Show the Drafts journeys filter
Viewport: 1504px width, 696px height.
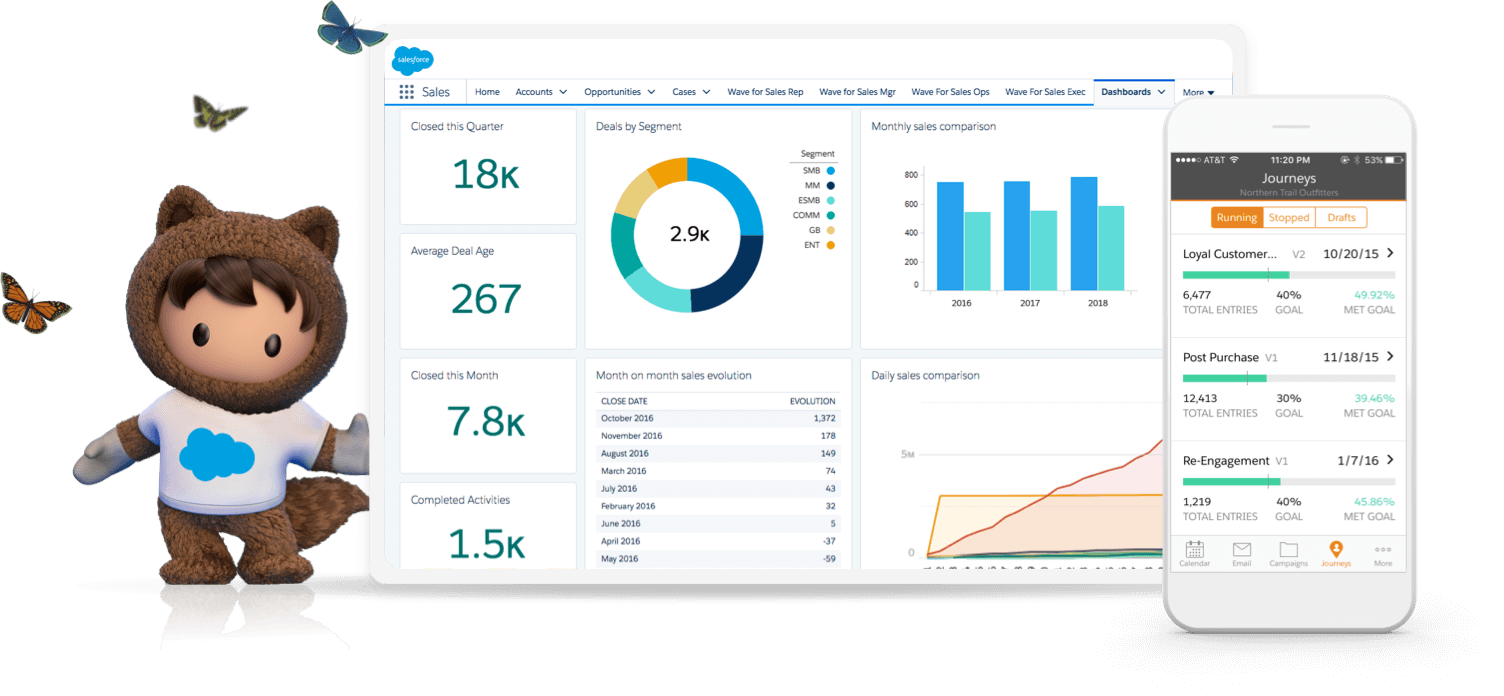tap(1341, 217)
